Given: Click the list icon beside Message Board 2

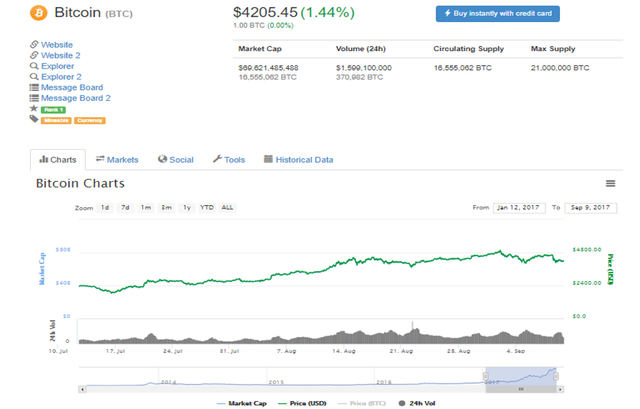Looking at the screenshot, I should (34, 98).
